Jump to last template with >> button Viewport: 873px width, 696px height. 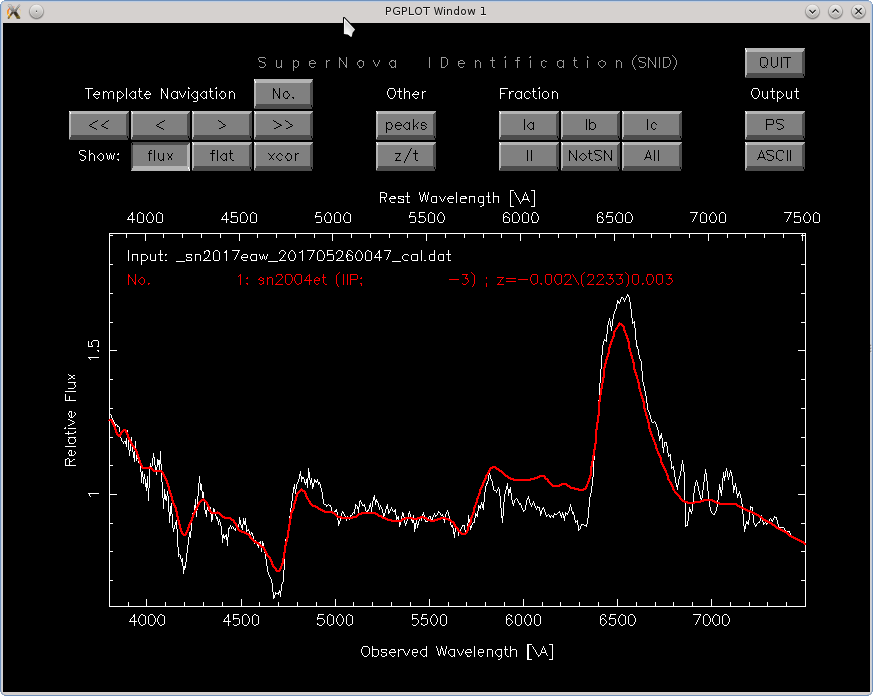283,125
